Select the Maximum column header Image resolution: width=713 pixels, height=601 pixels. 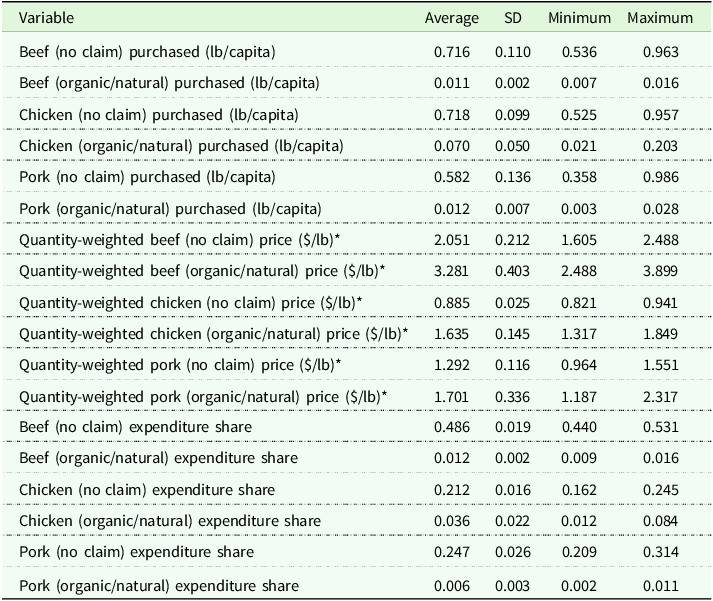point(659,18)
